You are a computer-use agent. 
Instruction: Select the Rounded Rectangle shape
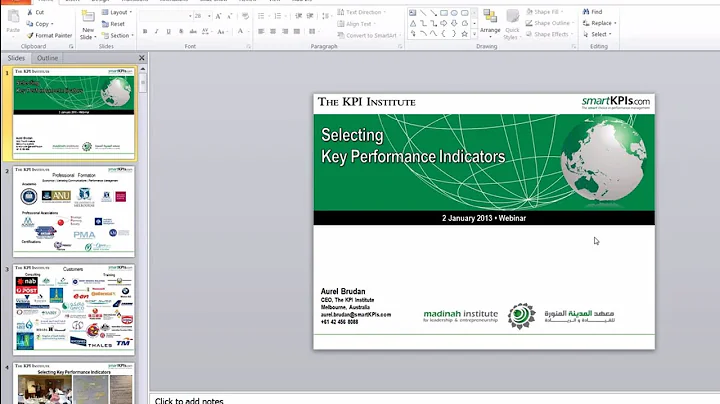click(465, 13)
